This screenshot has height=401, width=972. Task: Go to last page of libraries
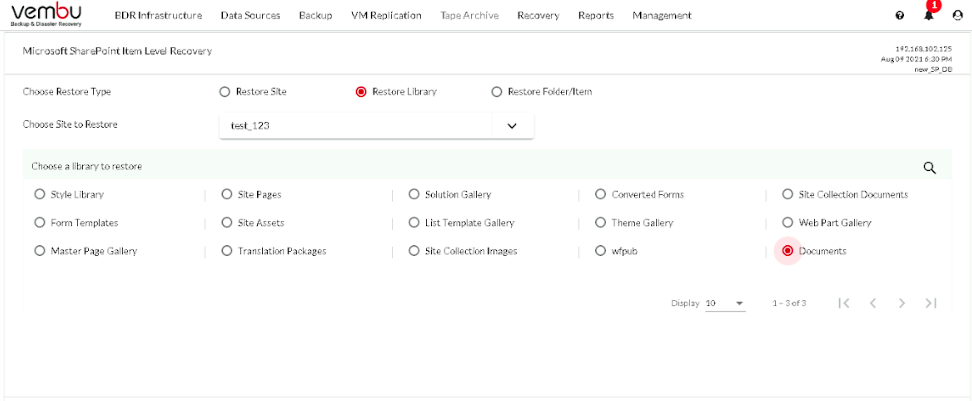click(930, 303)
